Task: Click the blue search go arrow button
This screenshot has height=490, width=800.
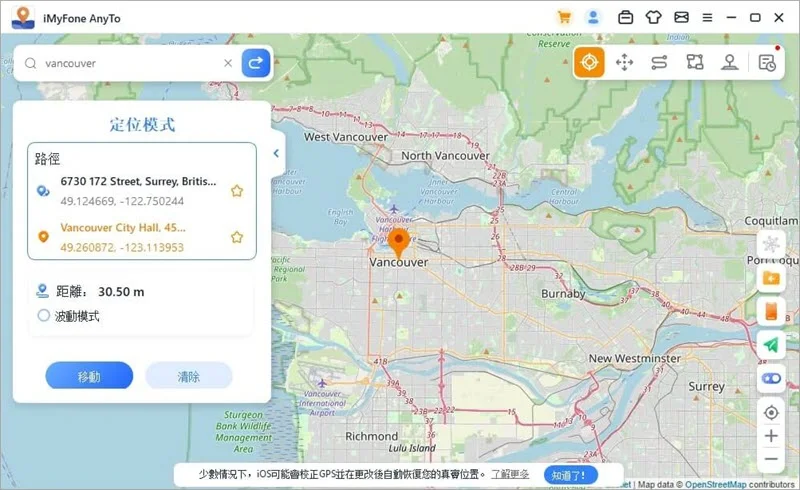Action: coord(256,63)
